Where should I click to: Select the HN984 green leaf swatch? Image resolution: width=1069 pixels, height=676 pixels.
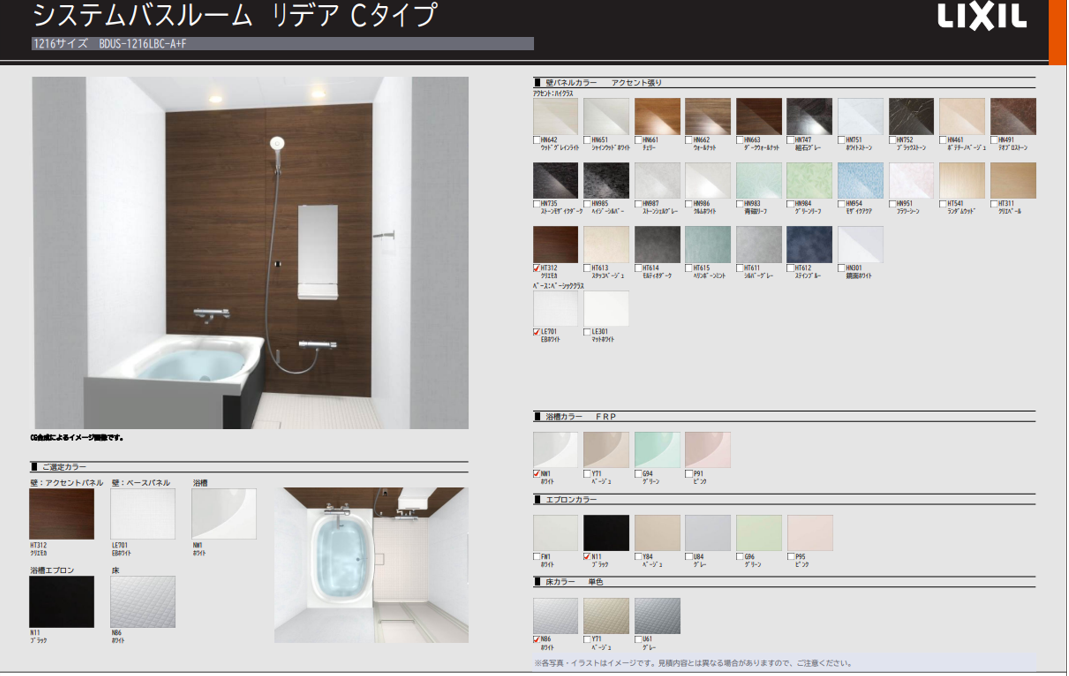809,181
